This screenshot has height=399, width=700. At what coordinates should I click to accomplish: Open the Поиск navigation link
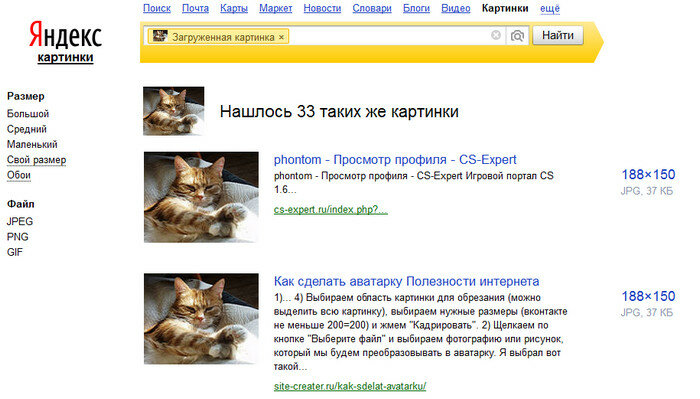click(157, 8)
